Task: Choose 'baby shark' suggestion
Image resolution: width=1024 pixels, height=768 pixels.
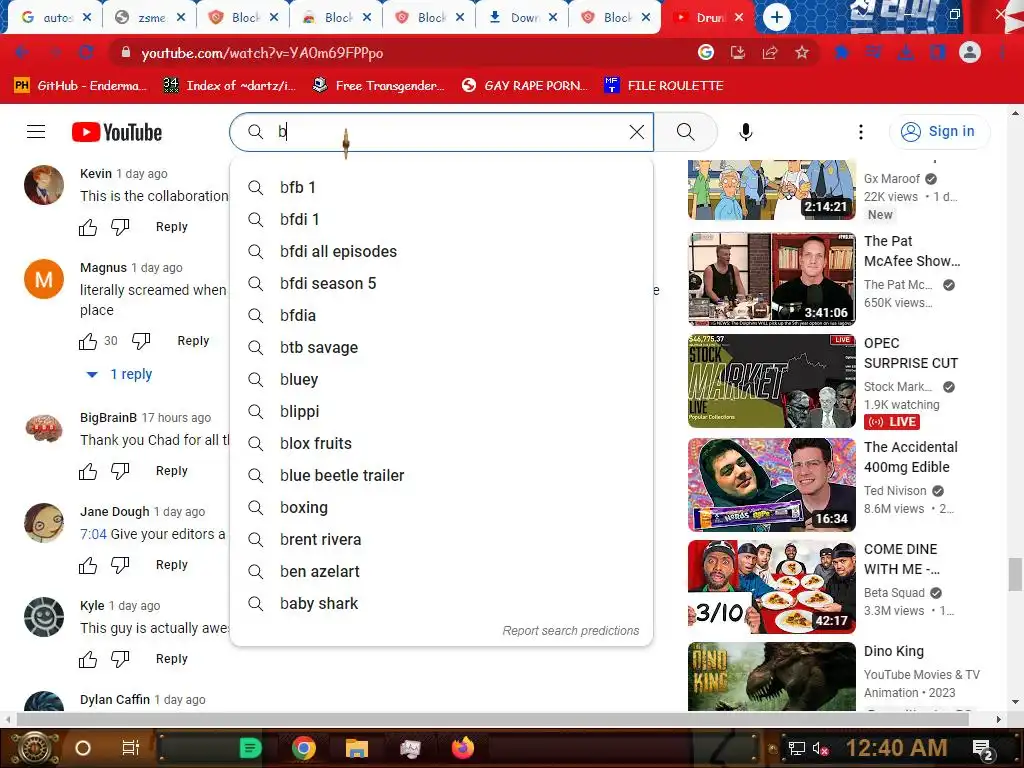Action: pyautogui.click(x=441, y=603)
